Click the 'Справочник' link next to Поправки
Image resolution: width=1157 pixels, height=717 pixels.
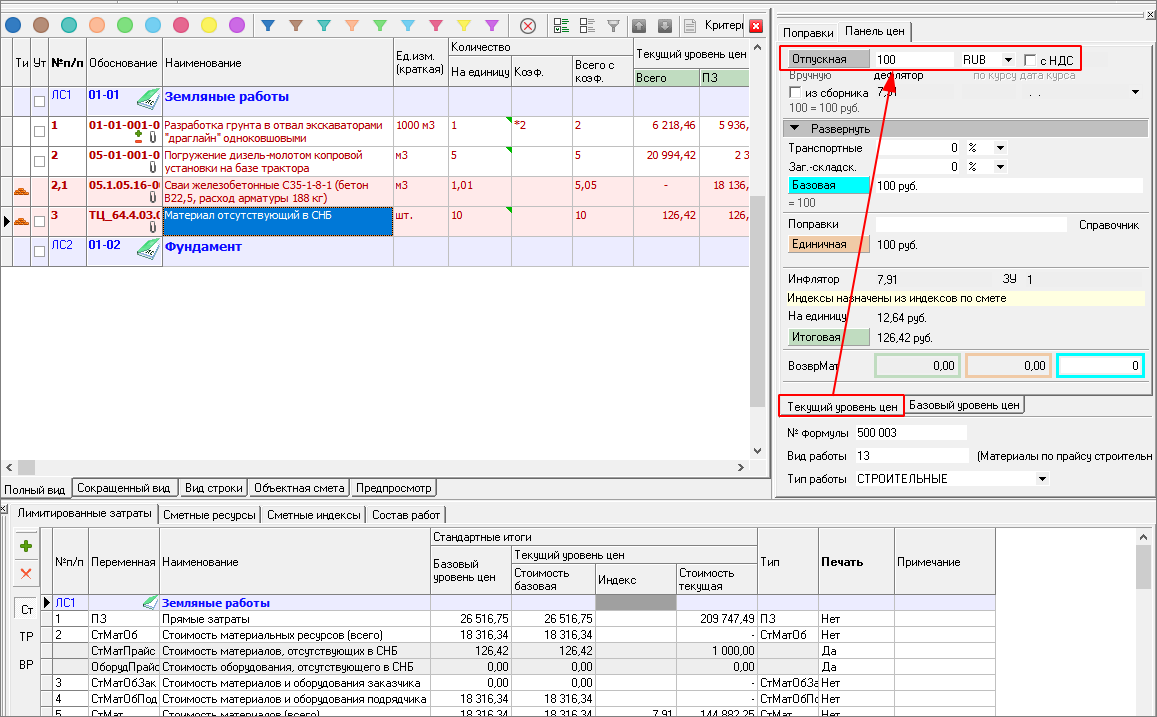[1108, 225]
